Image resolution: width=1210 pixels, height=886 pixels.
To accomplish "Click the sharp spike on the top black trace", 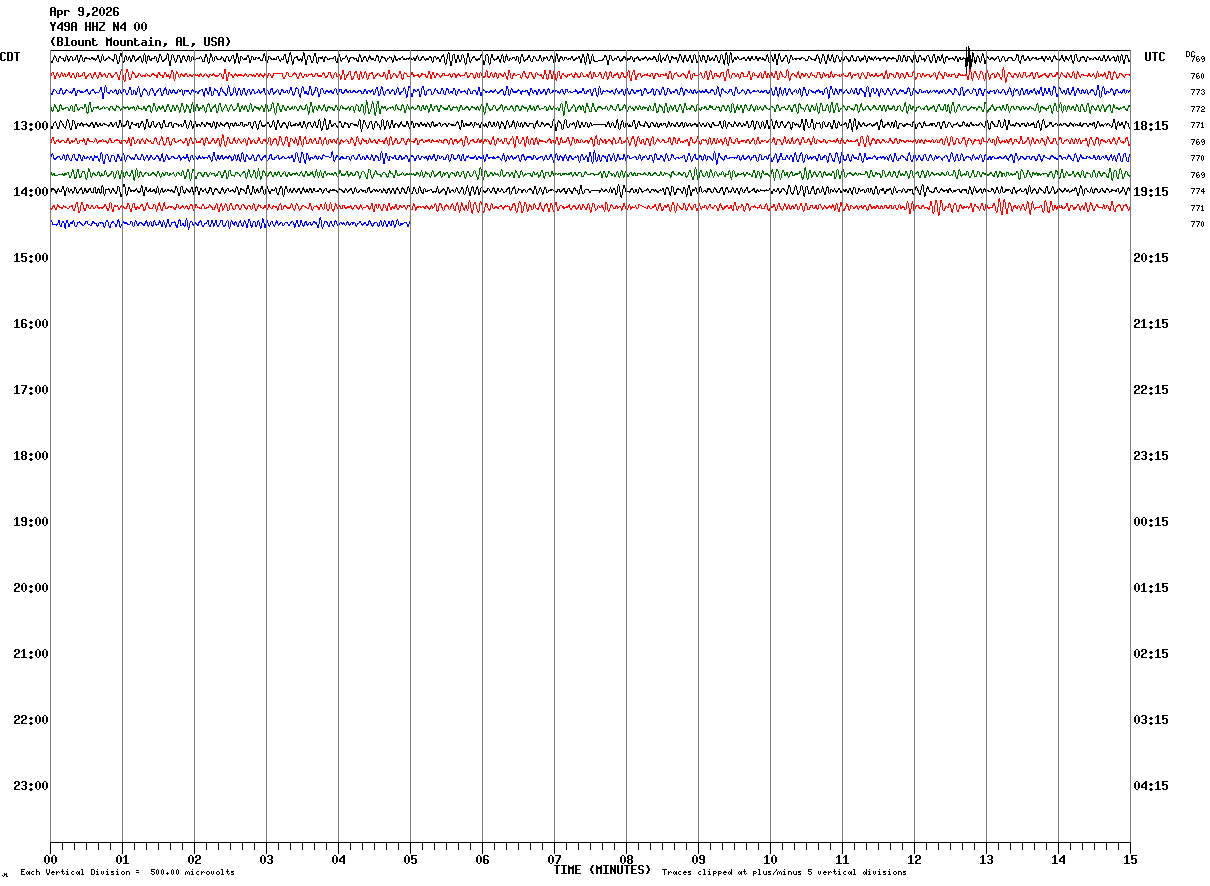I will click(968, 59).
